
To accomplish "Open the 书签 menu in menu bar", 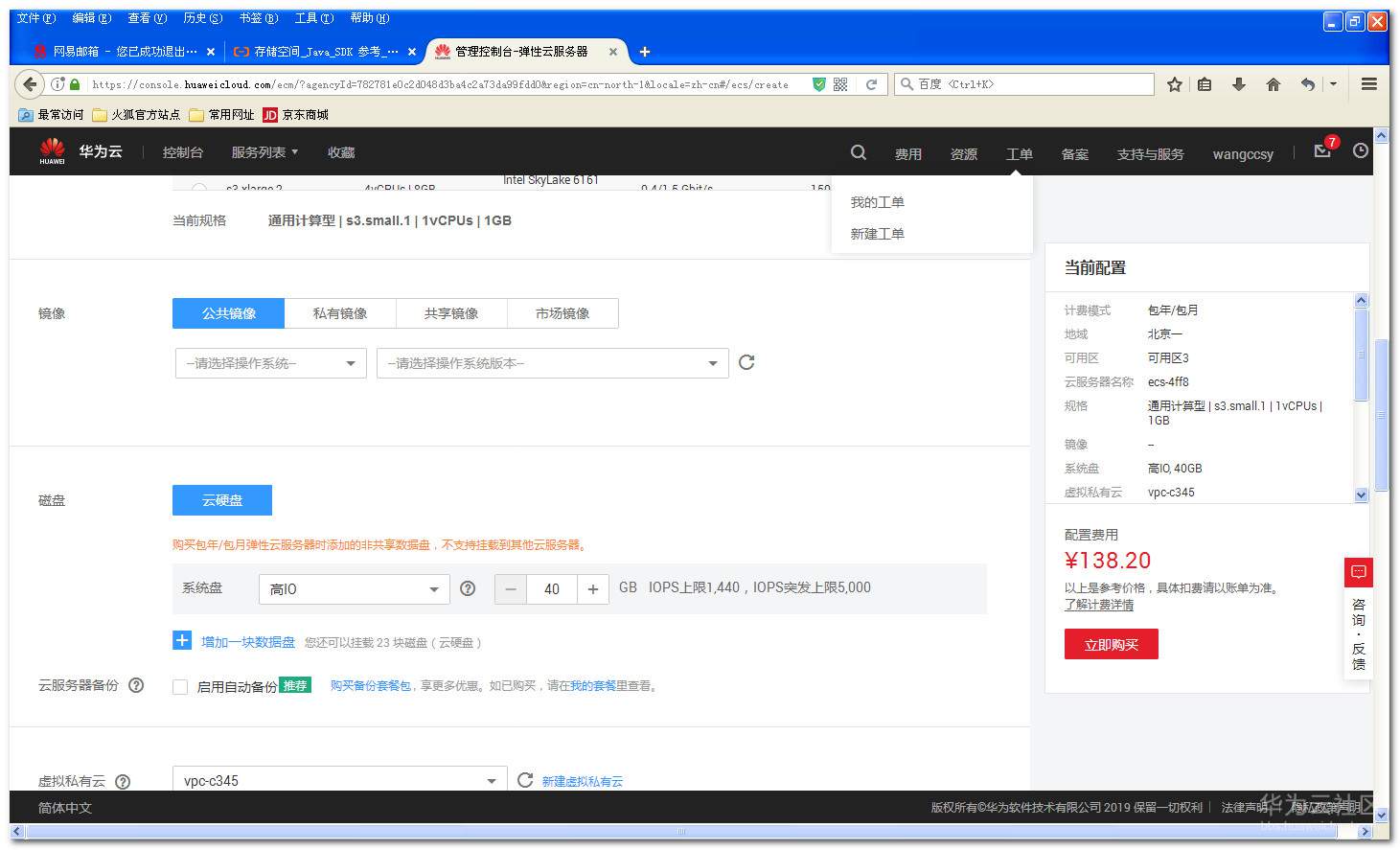I will pyautogui.click(x=259, y=18).
